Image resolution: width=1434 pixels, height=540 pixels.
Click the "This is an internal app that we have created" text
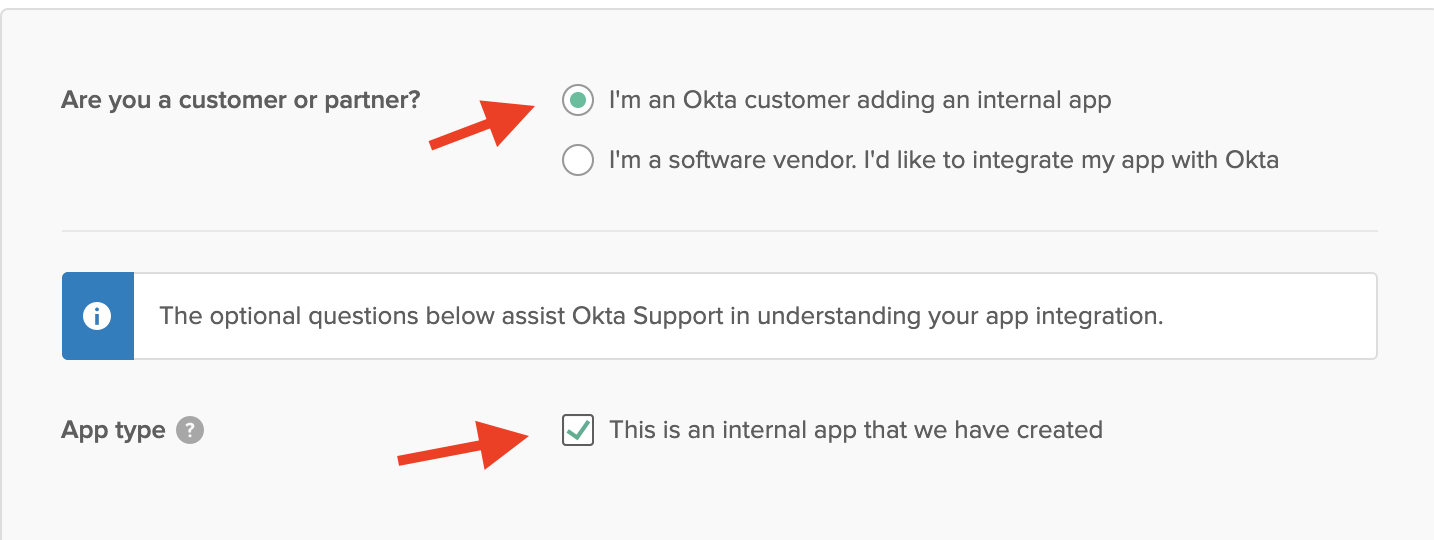click(x=856, y=430)
